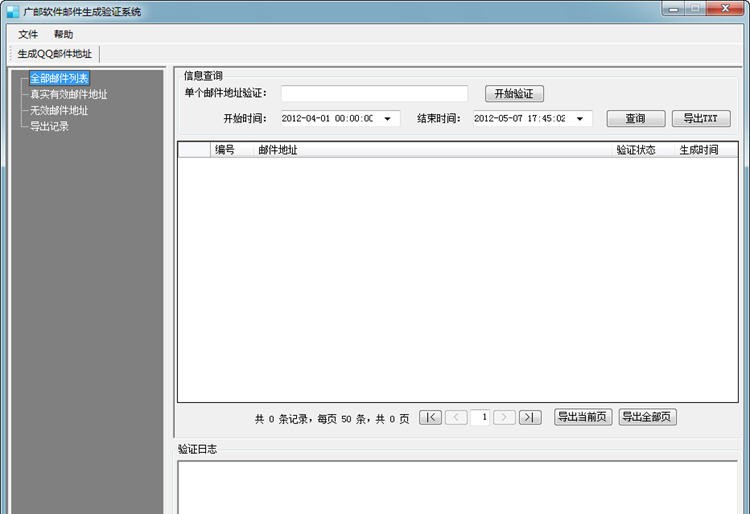Click the app icon in title bar
750x514 pixels.
pyautogui.click(x=12, y=11)
